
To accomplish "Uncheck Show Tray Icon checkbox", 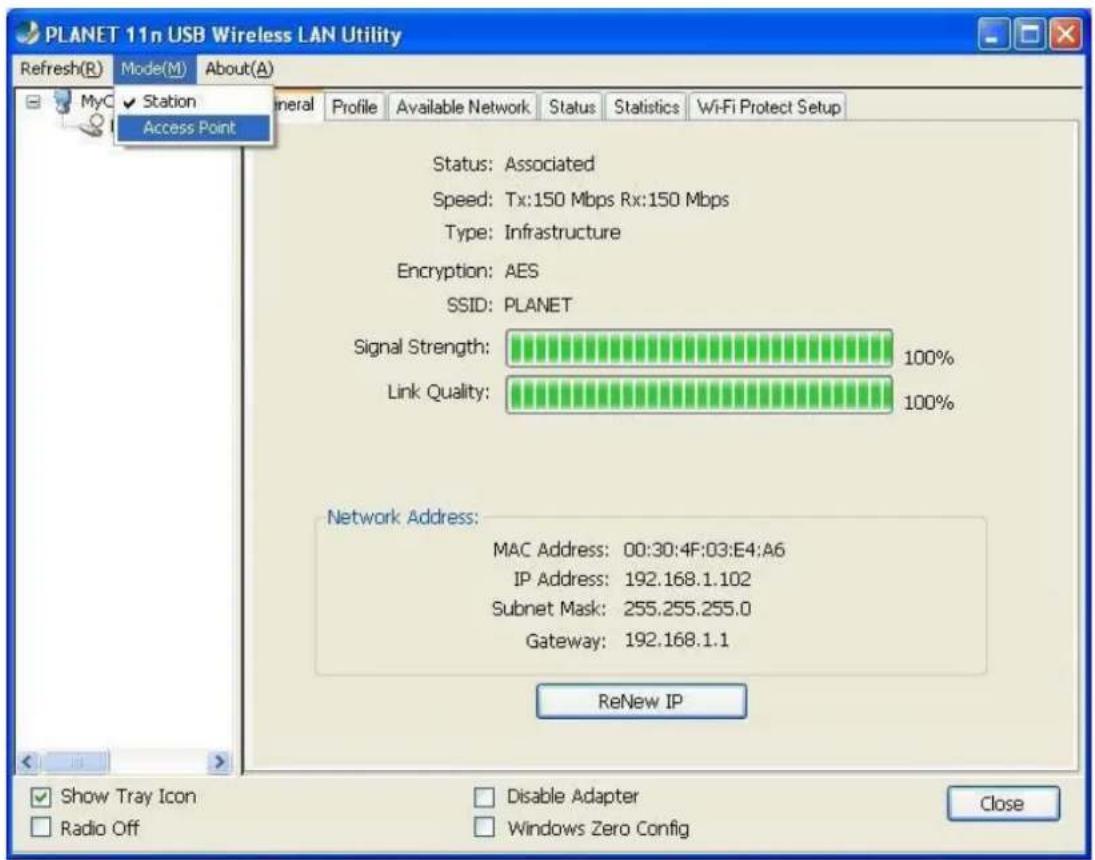I will point(41,796).
